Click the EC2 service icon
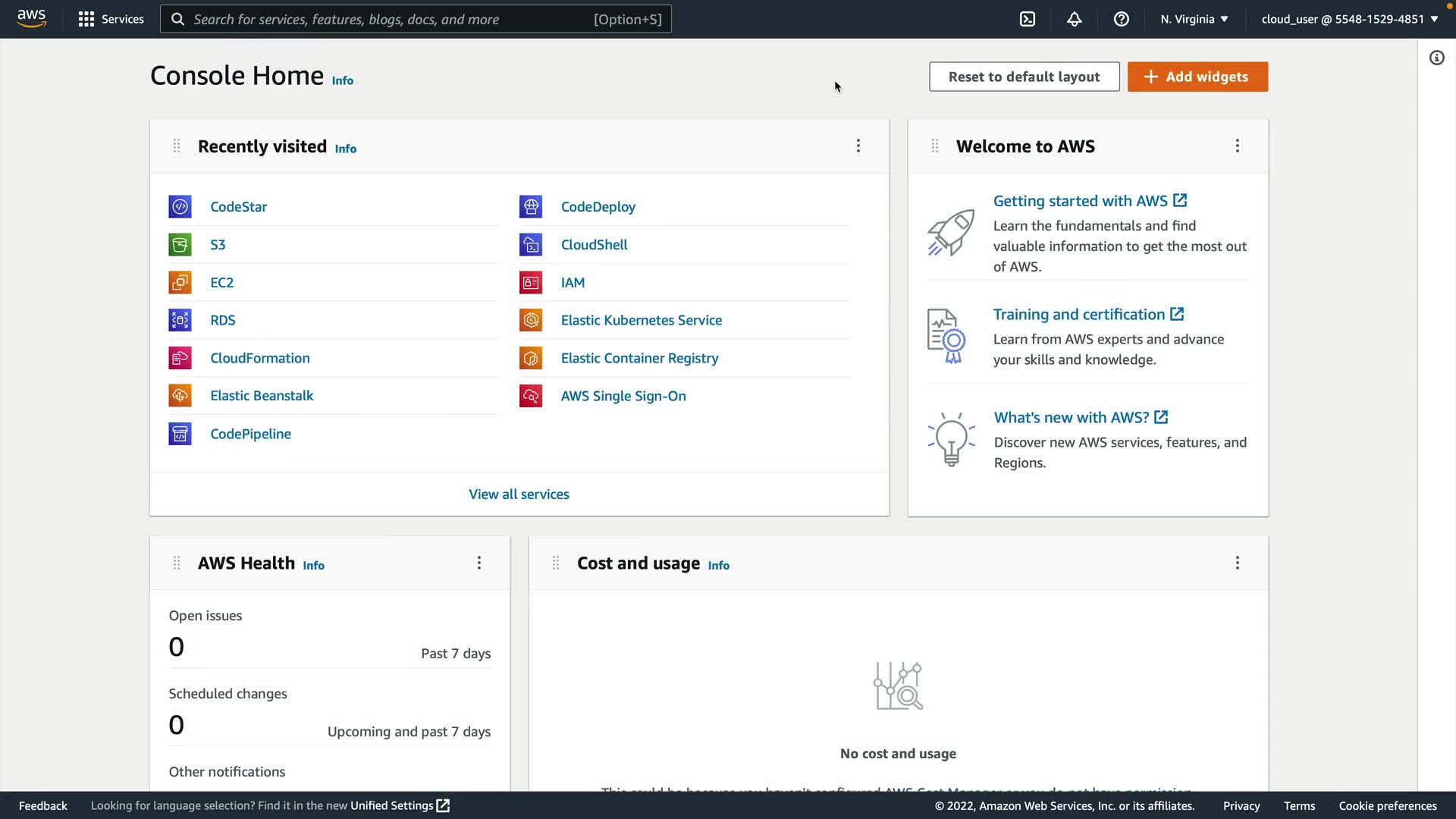This screenshot has width=1456, height=819. pyautogui.click(x=180, y=282)
